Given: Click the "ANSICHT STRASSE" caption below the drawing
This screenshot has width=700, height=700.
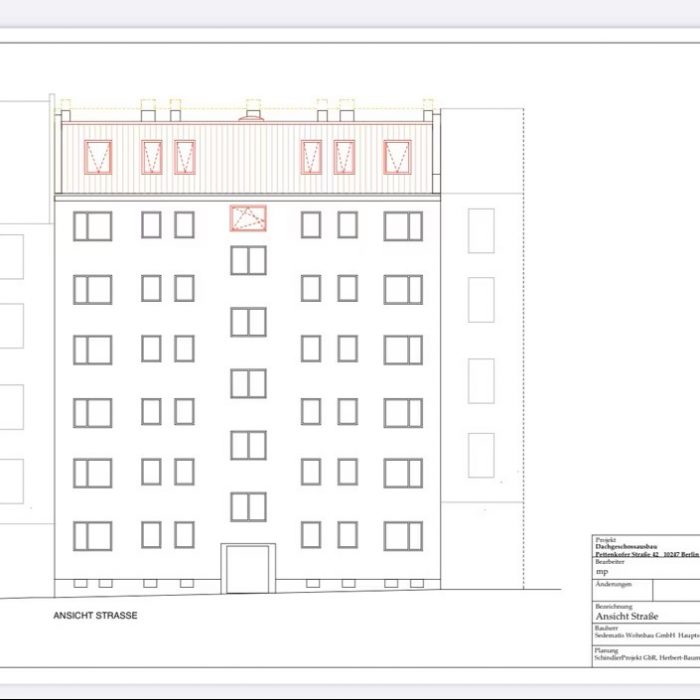Looking at the screenshot, I should (x=95, y=615).
